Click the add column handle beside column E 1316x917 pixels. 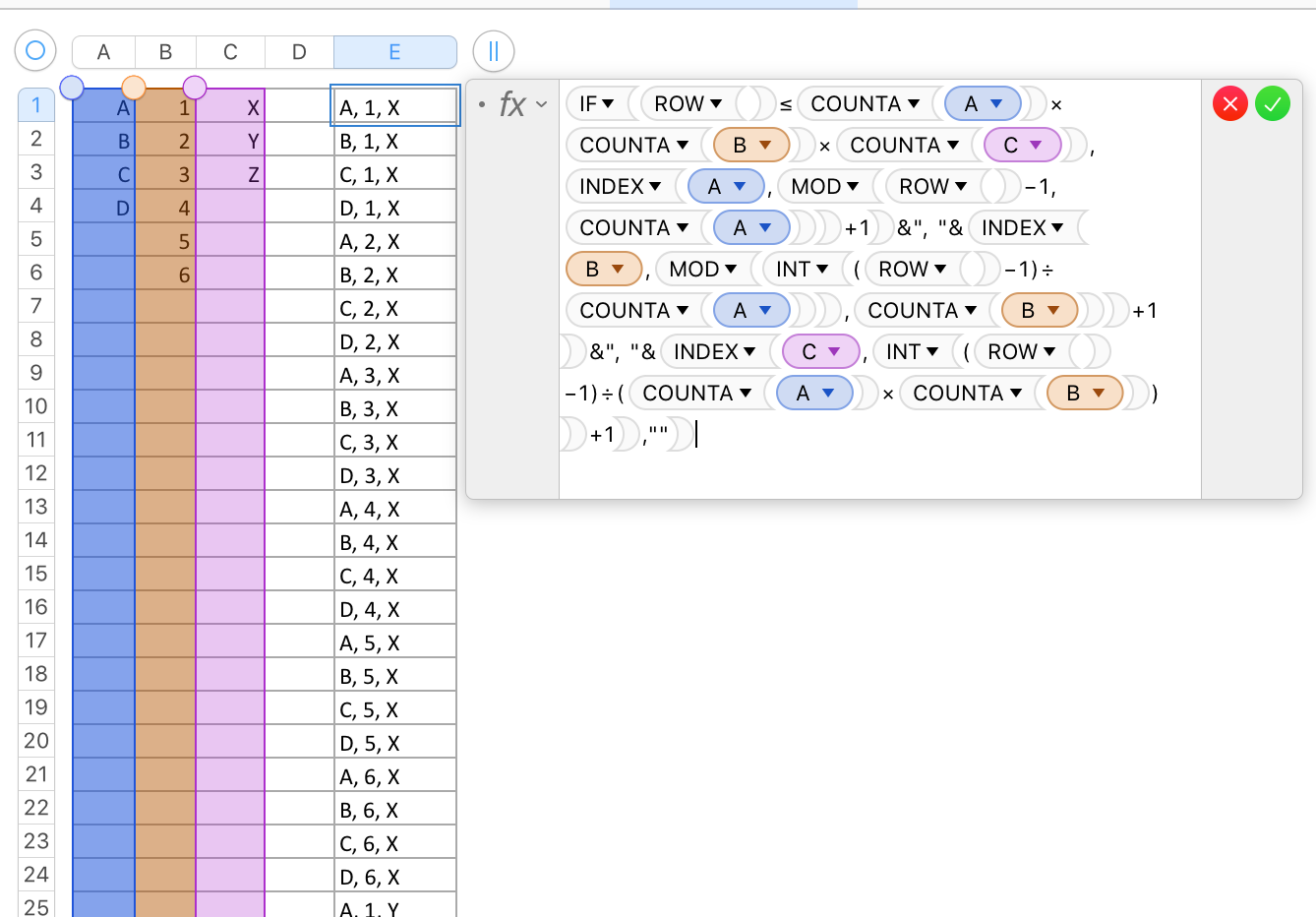coord(494,51)
